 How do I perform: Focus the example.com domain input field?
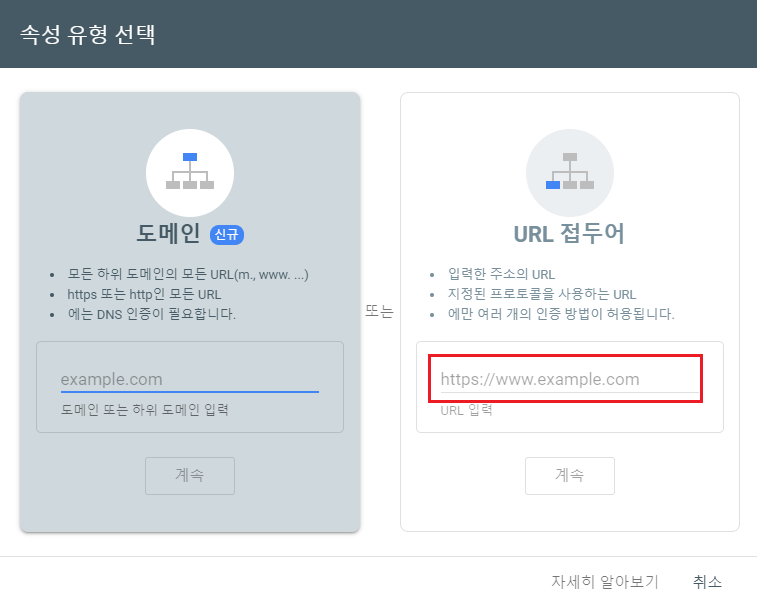click(190, 379)
